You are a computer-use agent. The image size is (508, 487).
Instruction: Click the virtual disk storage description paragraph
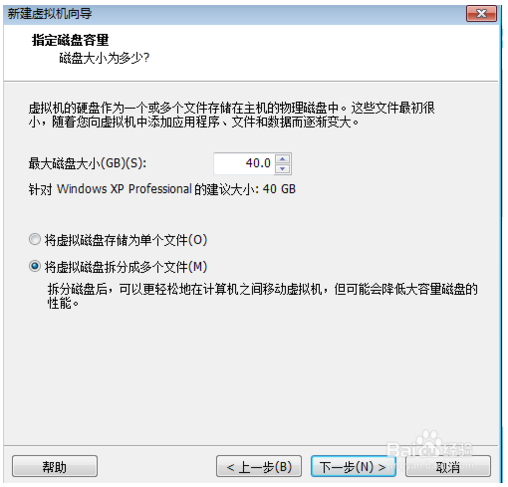coord(232,115)
